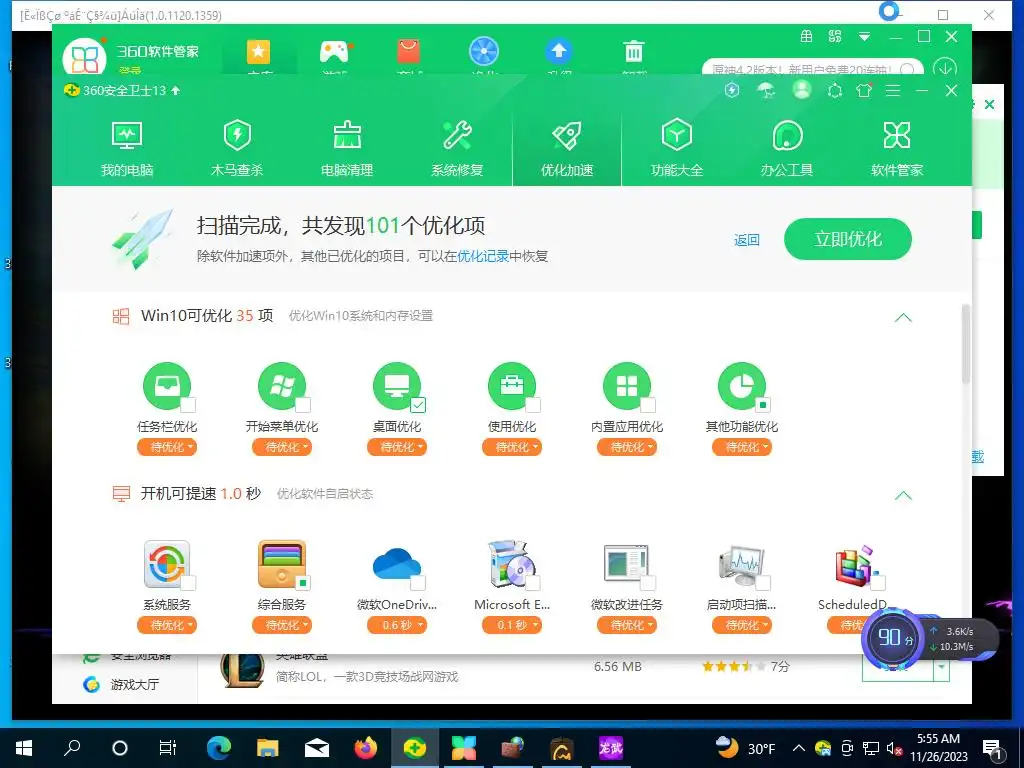Screen dimensions: 1024x768
Task: Check the 使用优化 checkbox
Action: (x=533, y=405)
